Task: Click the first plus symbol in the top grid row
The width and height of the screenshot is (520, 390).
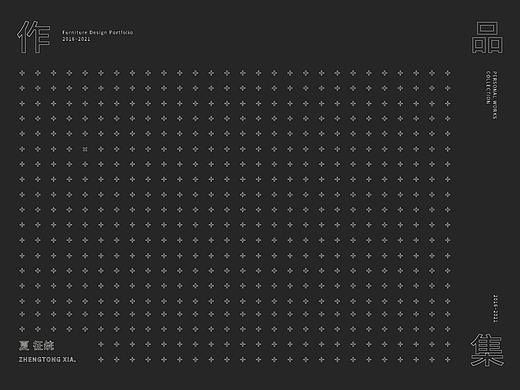Action: click(22, 73)
